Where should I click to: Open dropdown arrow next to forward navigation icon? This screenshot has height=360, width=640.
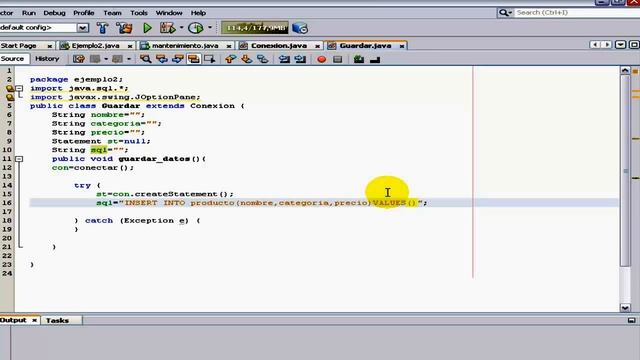click(129, 59)
